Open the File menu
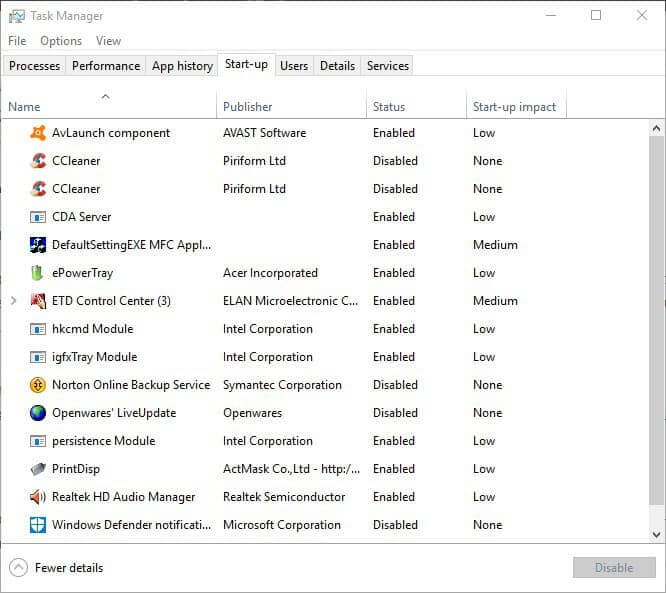 coord(17,41)
